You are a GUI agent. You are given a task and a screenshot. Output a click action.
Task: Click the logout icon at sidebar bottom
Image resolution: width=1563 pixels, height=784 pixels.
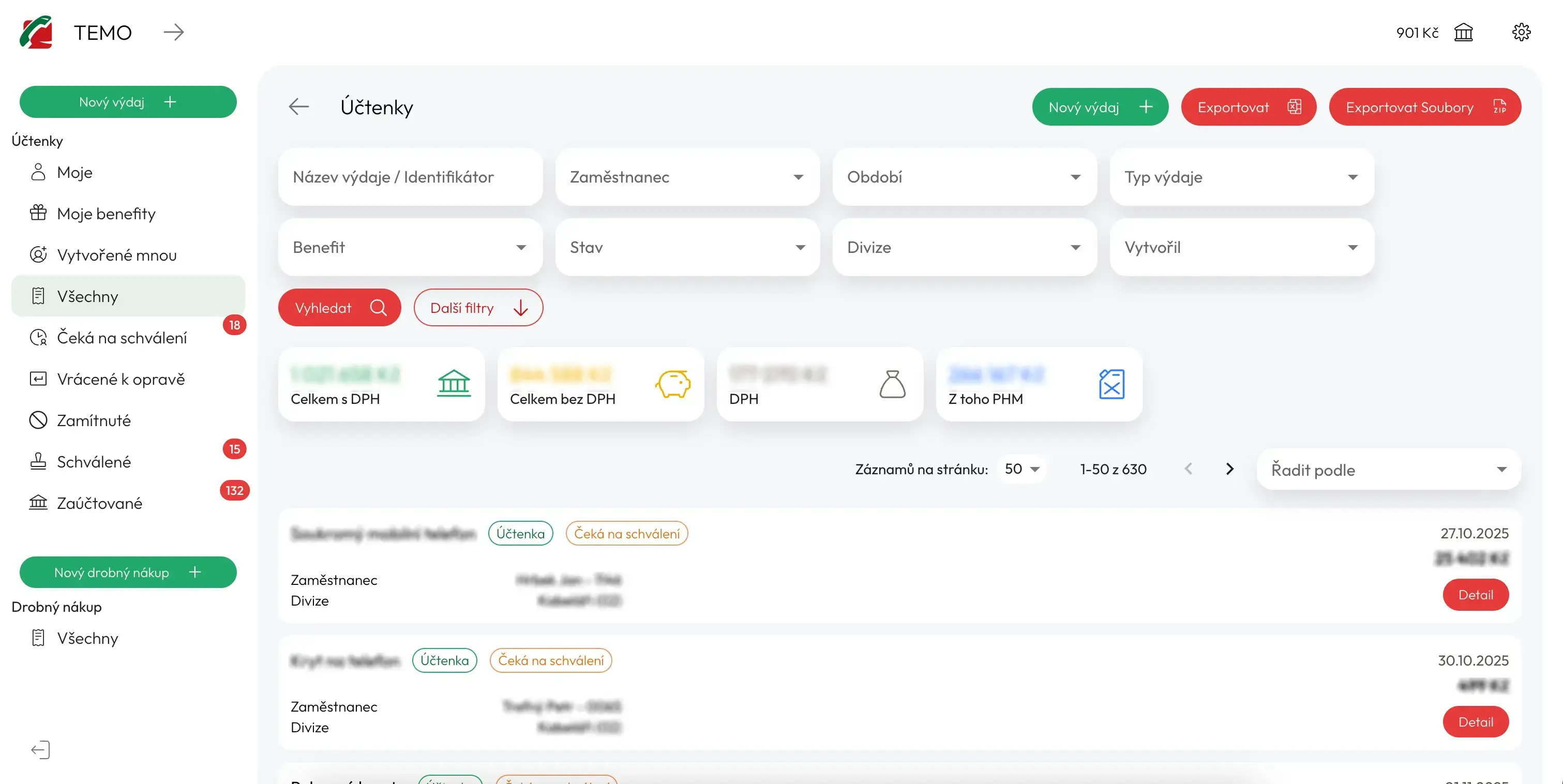click(x=40, y=749)
